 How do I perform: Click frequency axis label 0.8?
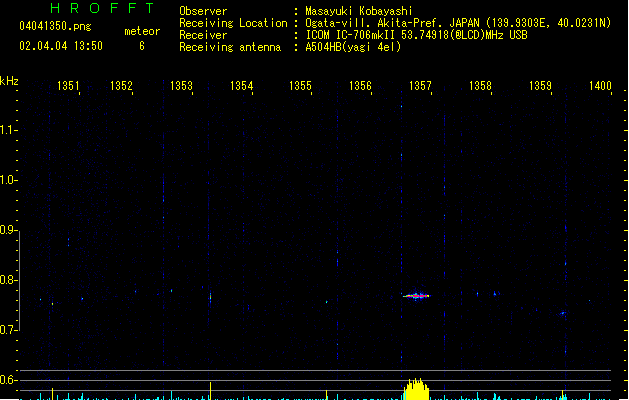[x=8, y=280]
